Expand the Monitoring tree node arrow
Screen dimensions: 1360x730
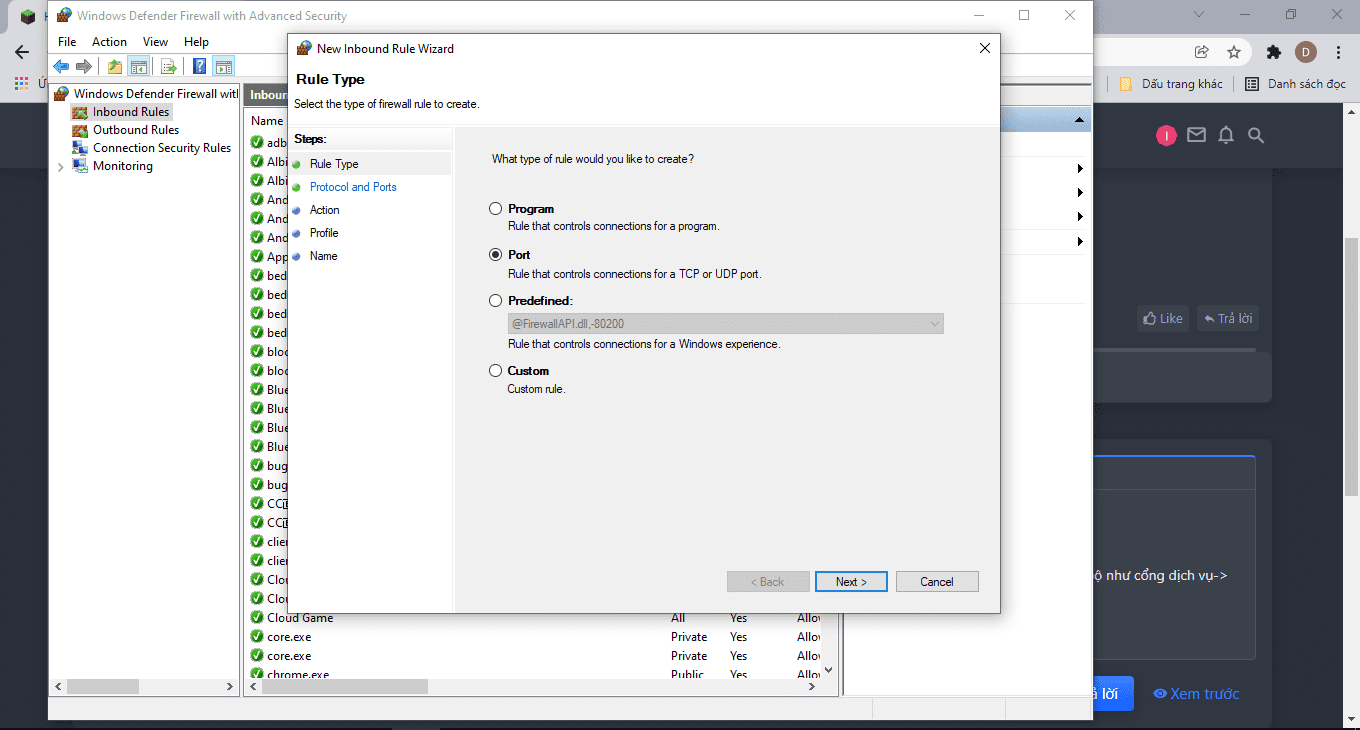[x=61, y=167]
